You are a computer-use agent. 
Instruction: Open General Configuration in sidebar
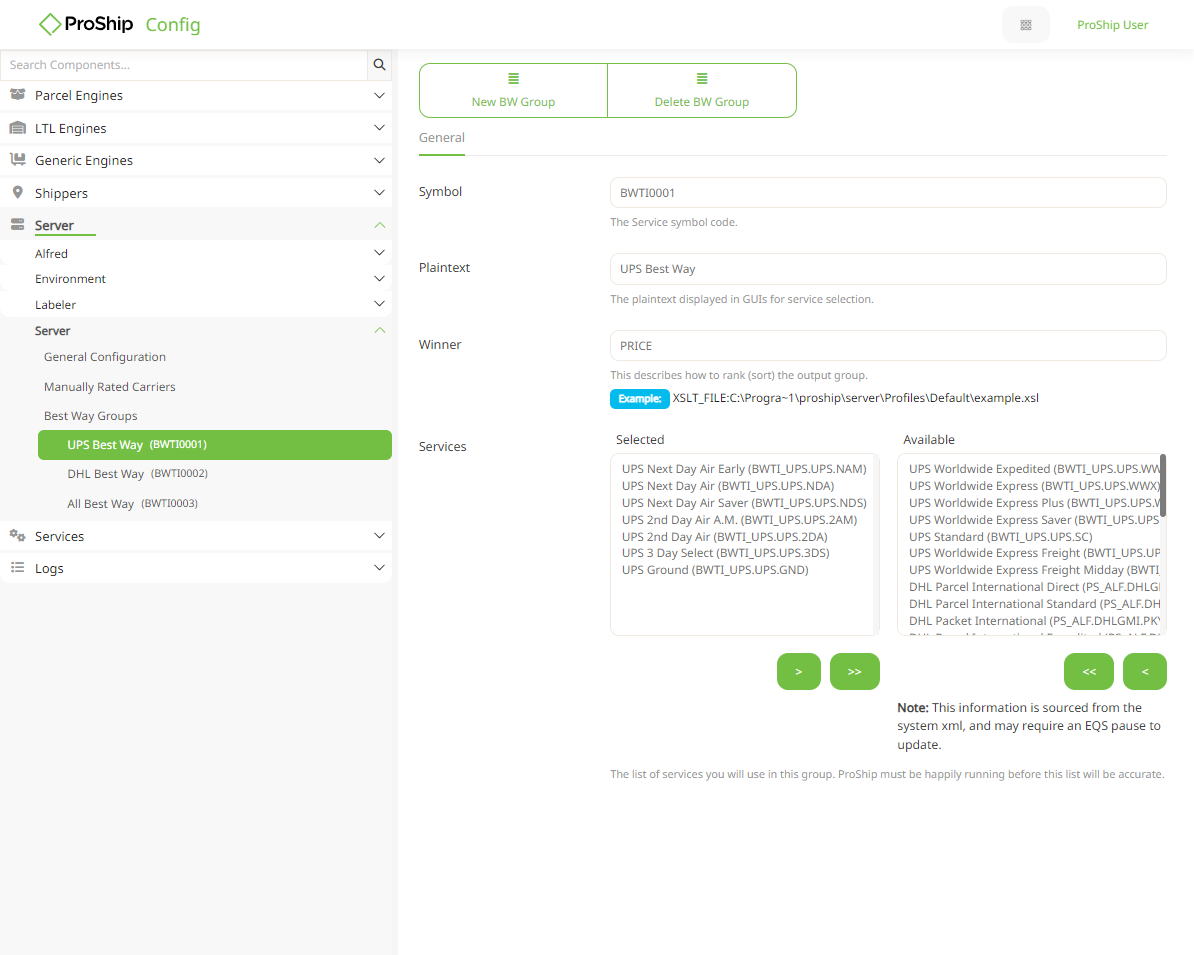(x=105, y=356)
